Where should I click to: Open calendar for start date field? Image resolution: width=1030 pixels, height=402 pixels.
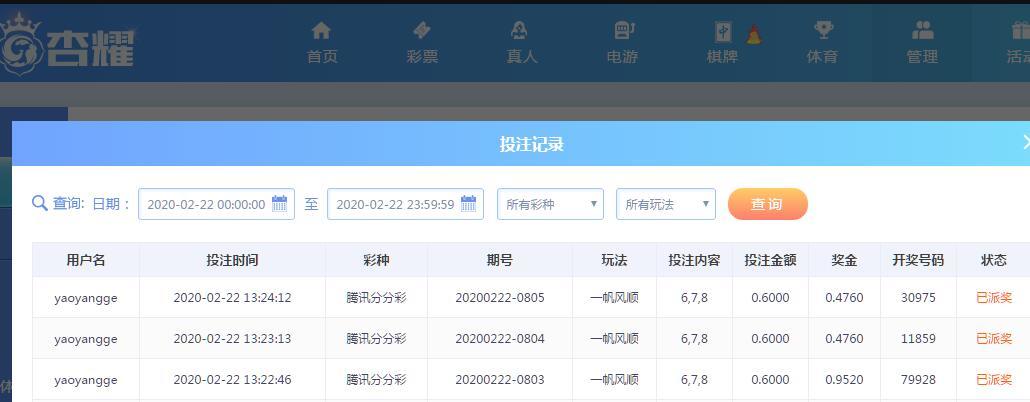[x=280, y=204]
